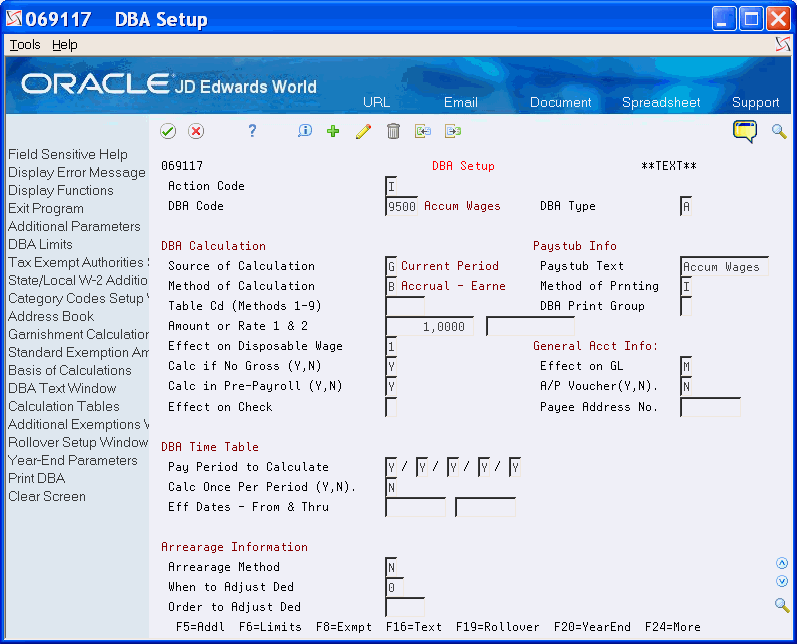The image size is (797, 644).
Task: Select Field Sensitive Help in sidebar
Action: [x=68, y=154]
